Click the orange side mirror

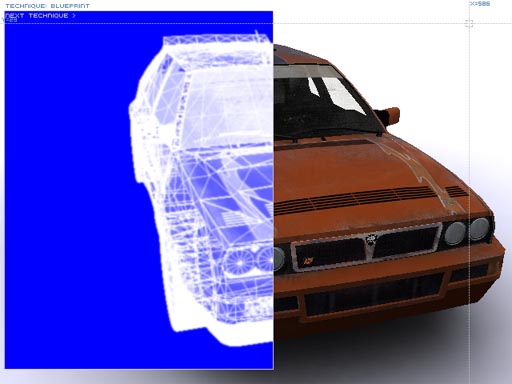[391, 115]
